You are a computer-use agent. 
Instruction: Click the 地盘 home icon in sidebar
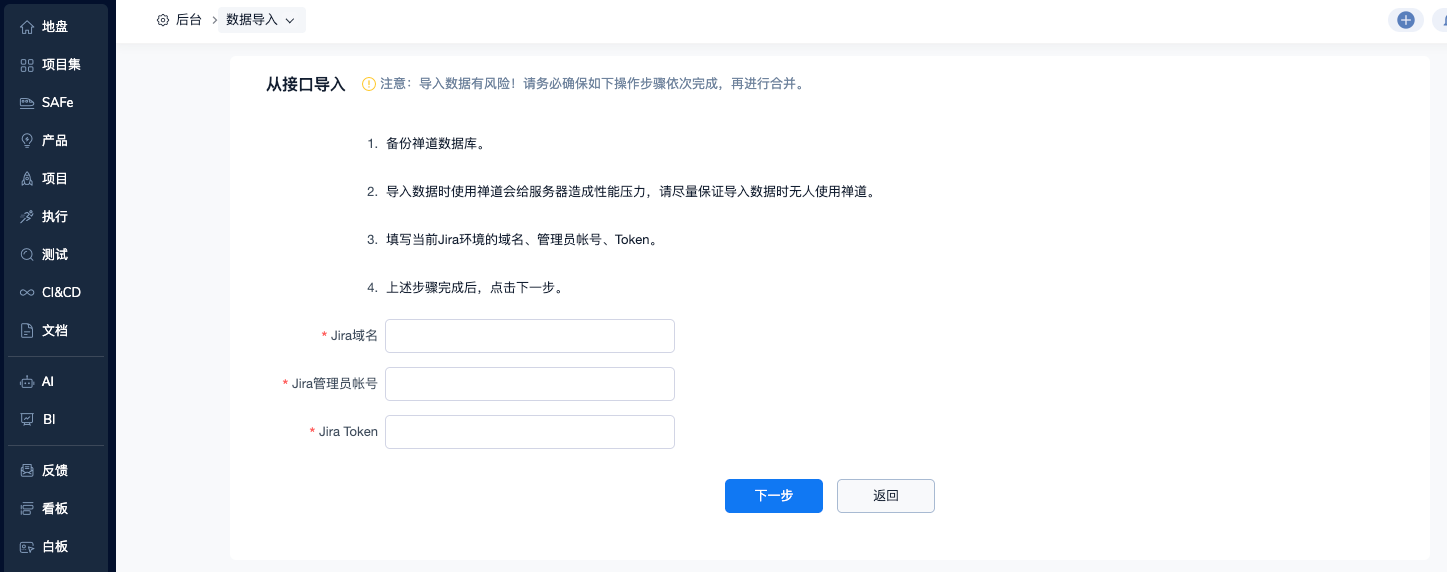(x=27, y=27)
